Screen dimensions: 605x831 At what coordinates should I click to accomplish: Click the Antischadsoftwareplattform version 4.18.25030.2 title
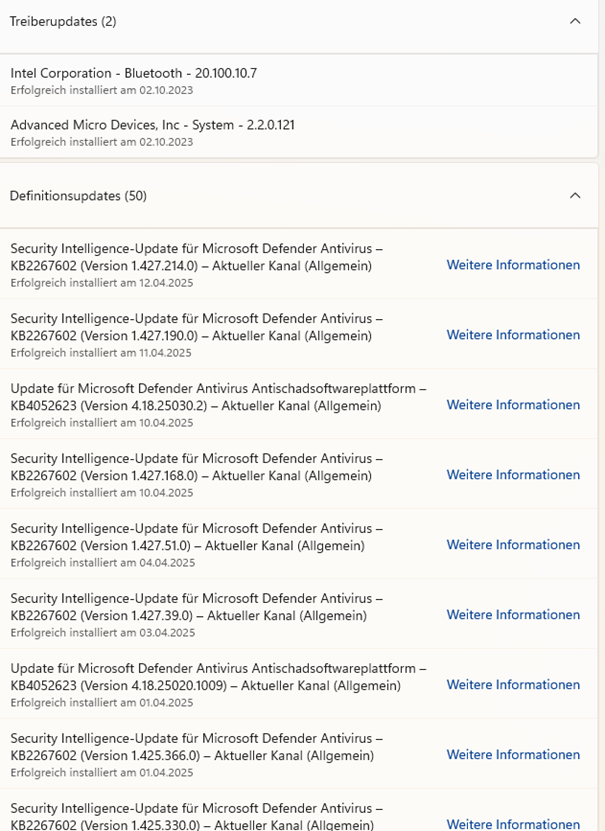(218, 397)
